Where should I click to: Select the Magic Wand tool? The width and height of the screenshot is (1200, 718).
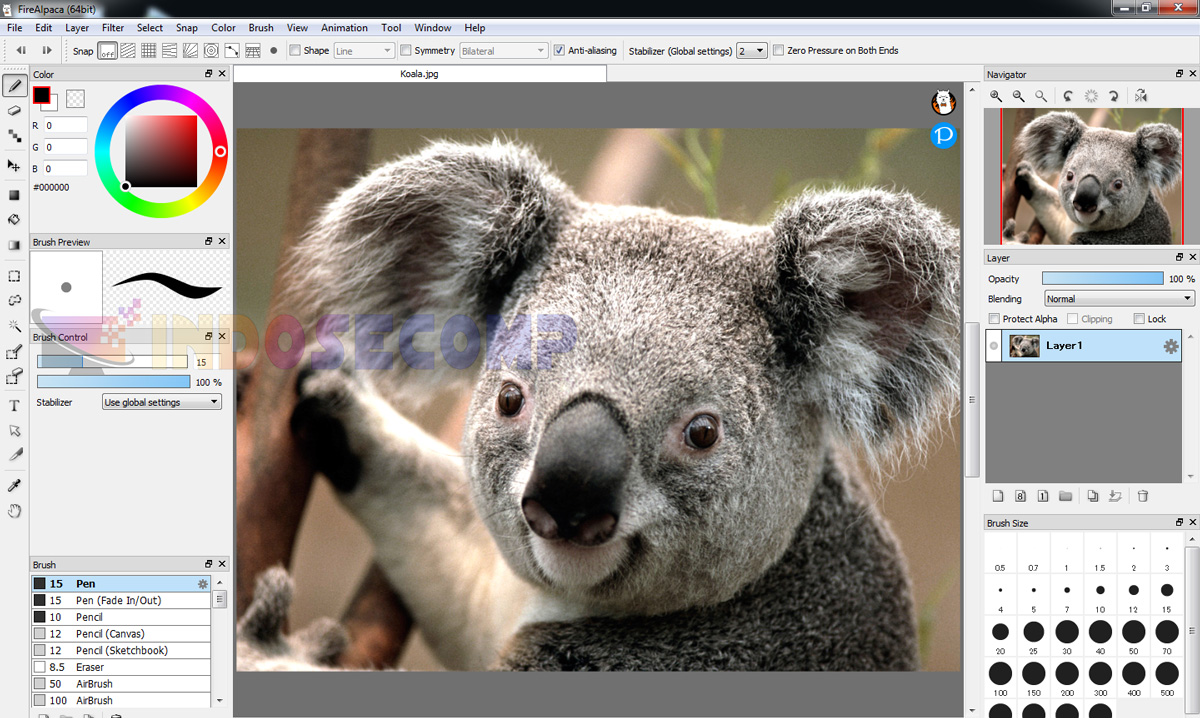(x=14, y=325)
